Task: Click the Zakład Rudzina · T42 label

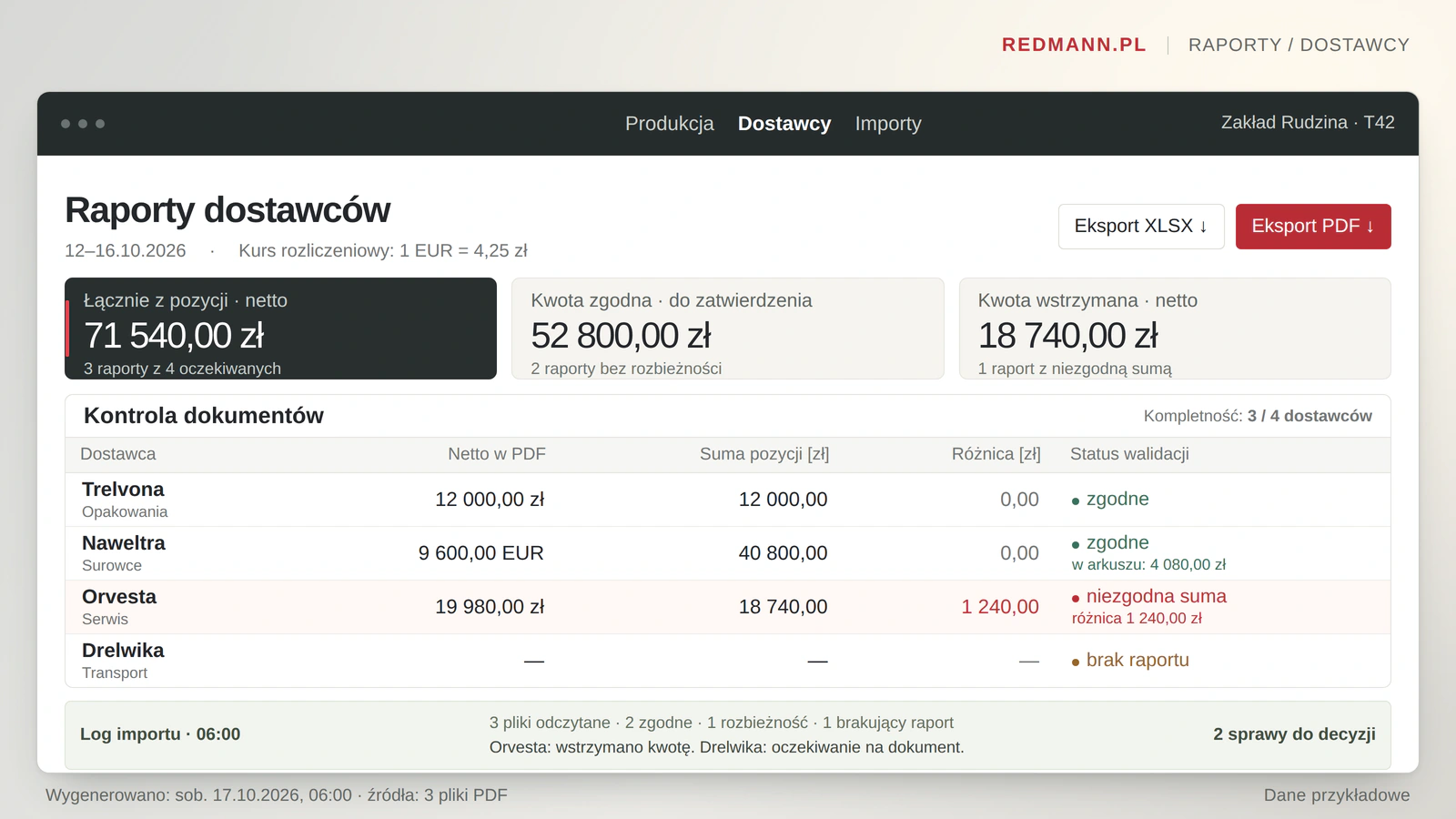Action: click(1308, 123)
